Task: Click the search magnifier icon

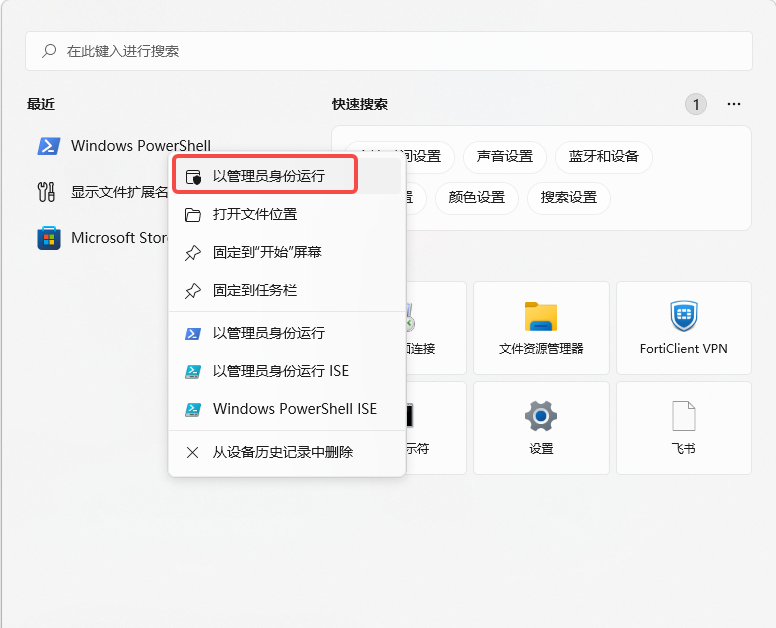Action: click(x=49, y=51)
